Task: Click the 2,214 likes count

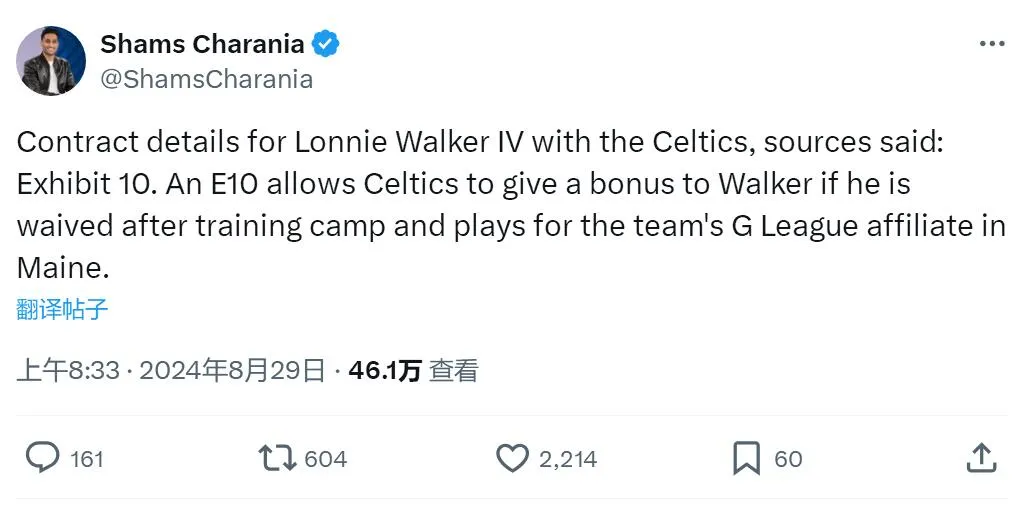Action: [x=567, y=459]
